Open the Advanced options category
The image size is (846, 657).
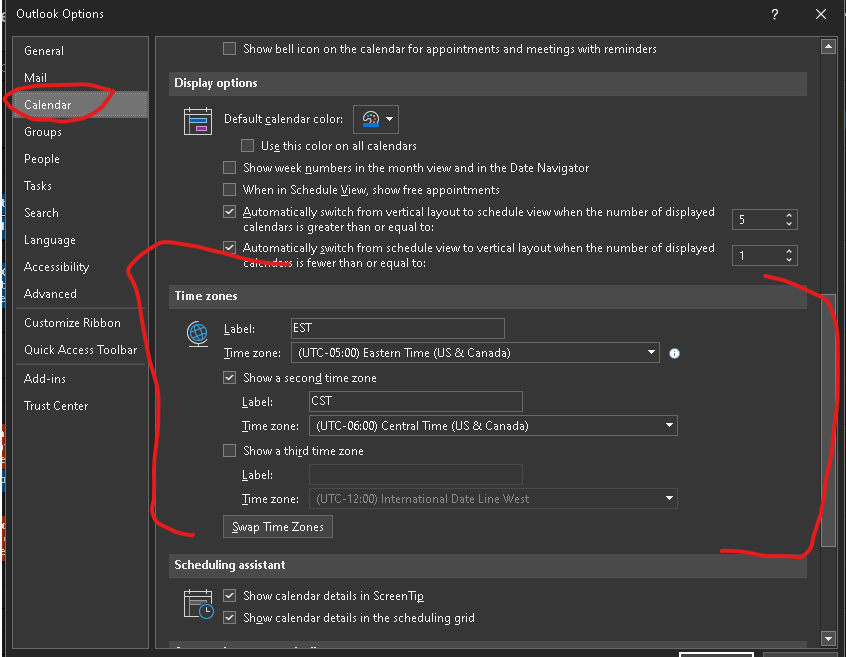80,293
